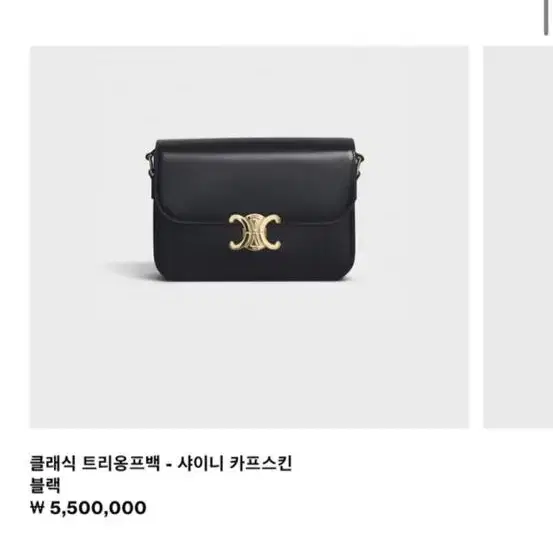This screenshot has height=553, width=553.
Task: Click the word 클래식 in the title
Action: [53, 463]
